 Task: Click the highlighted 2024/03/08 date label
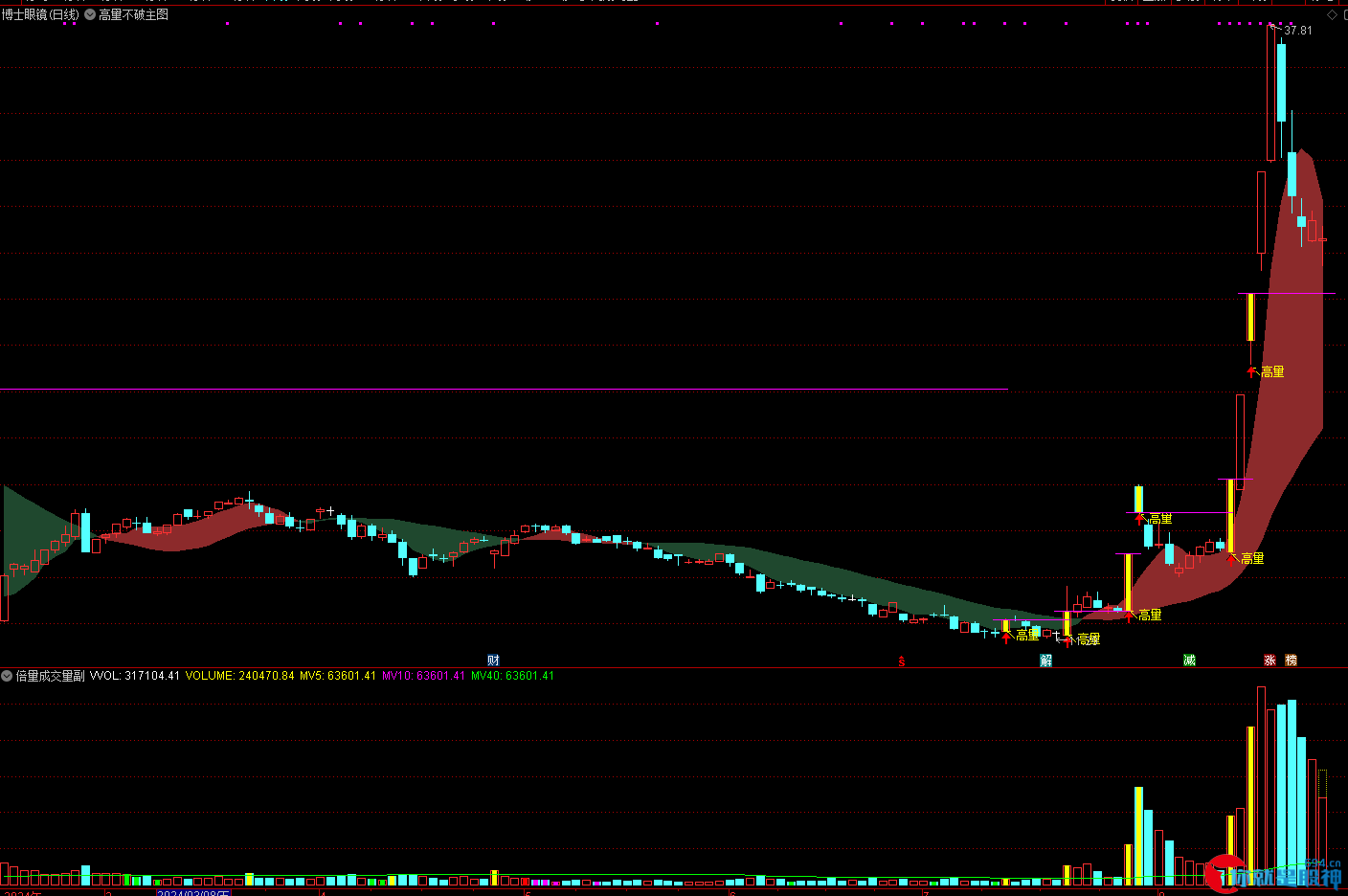tap(193, 892)
